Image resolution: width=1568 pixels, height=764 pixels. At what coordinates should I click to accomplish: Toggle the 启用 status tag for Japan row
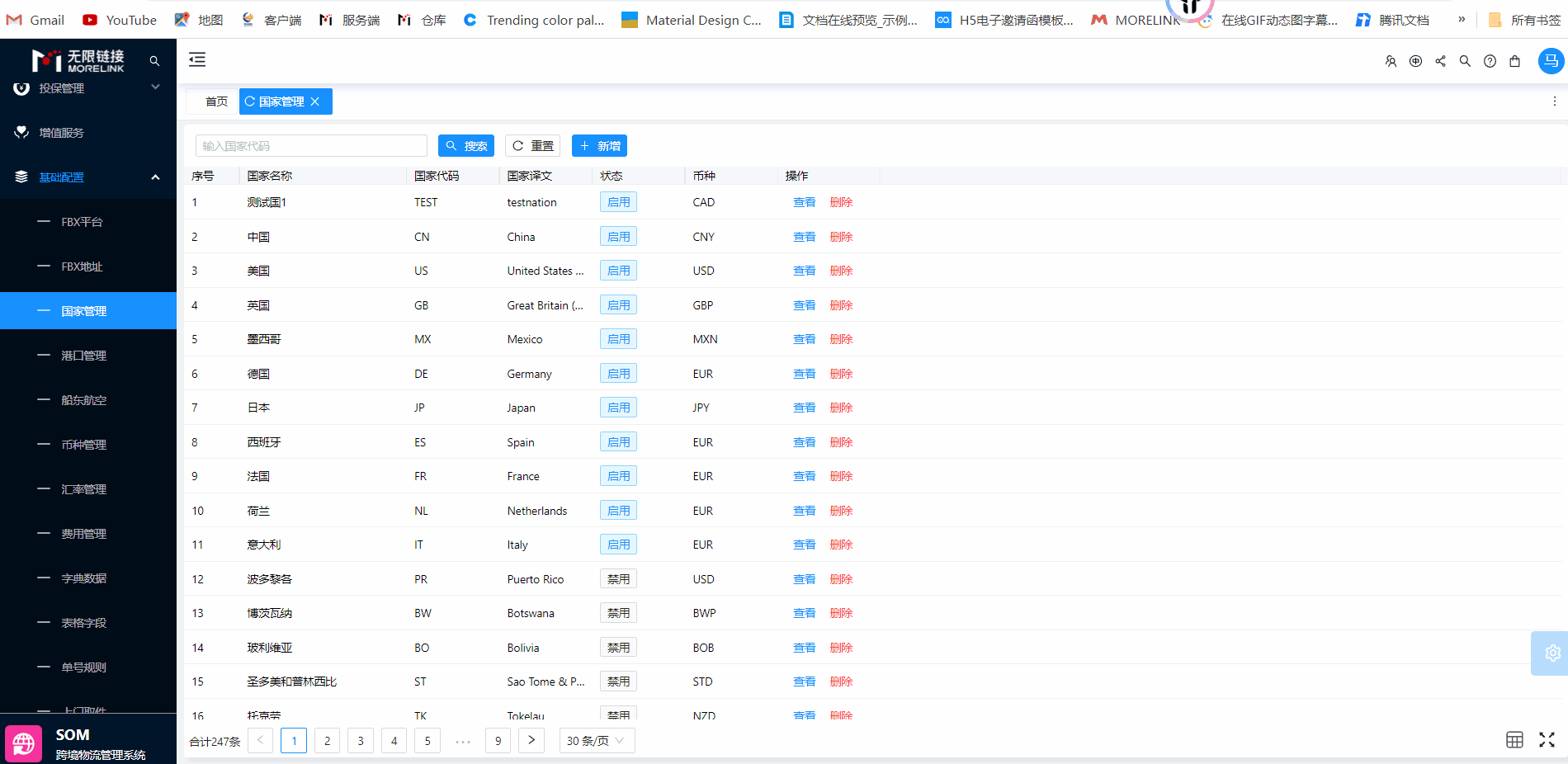[x=618, y=408]
